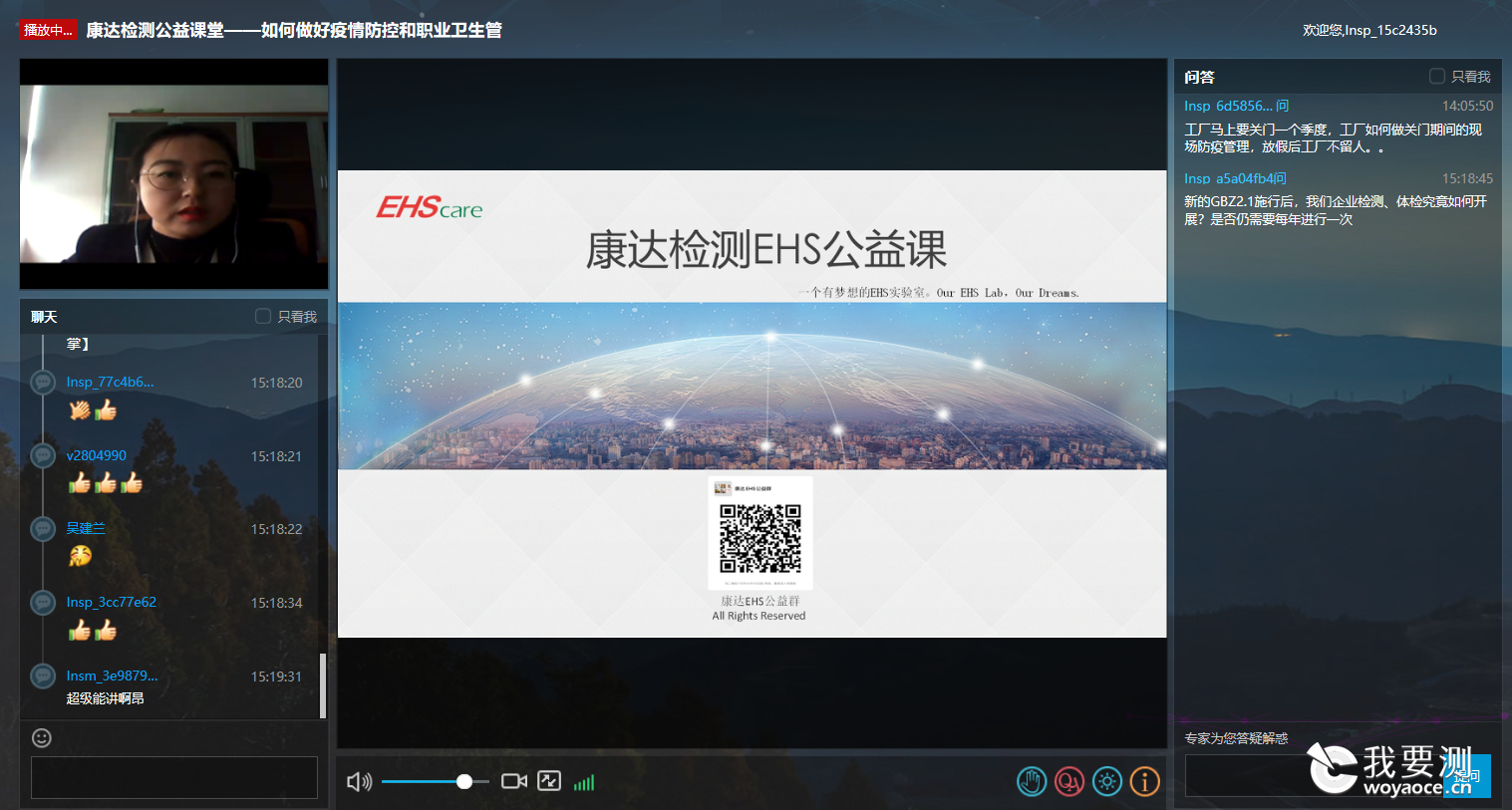Open the emoji picker in chat
The height and width of the screenshot is (810, 1512).
click(x=42, y=738)
